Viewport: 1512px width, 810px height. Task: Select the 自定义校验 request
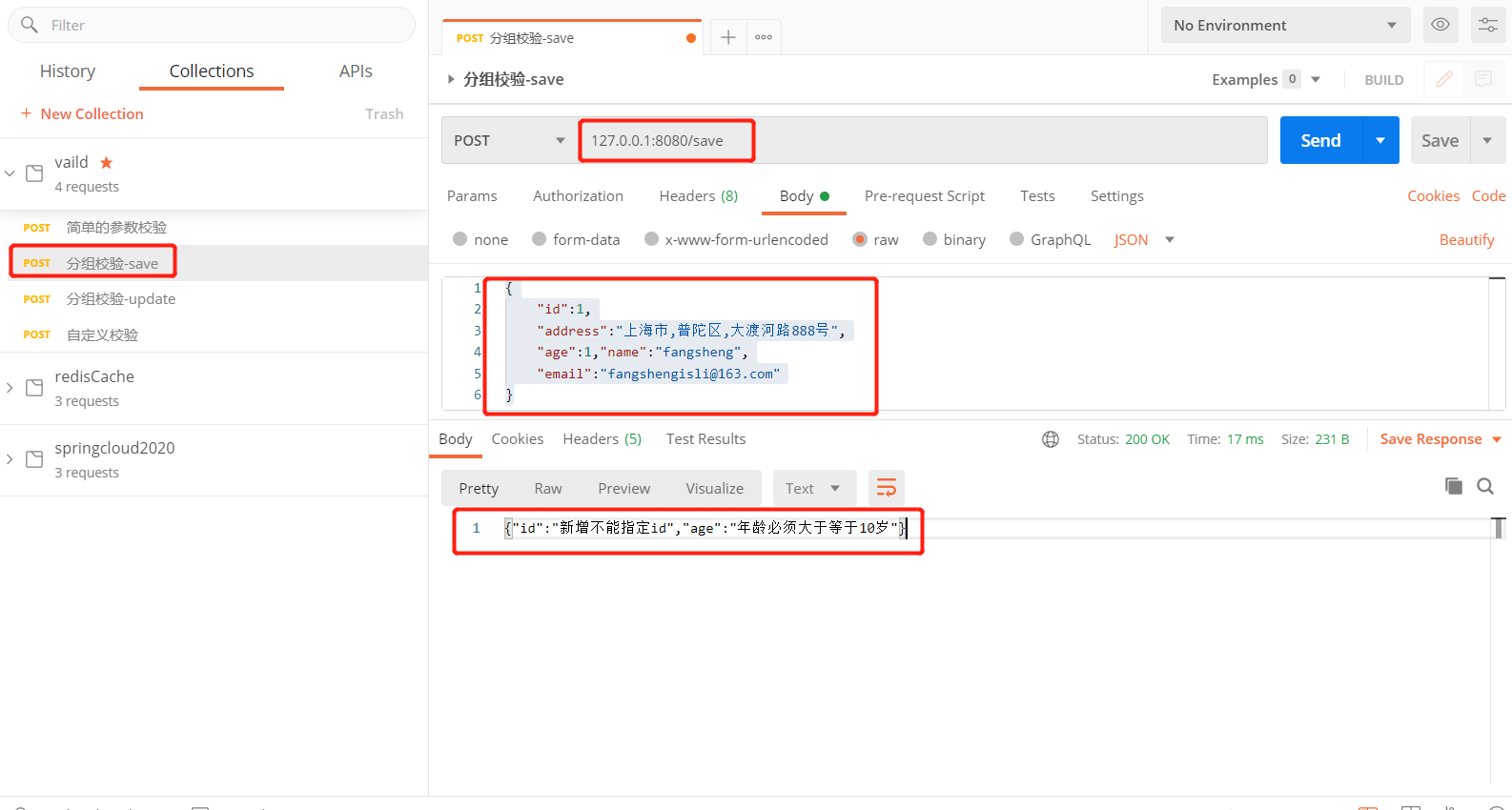(x=215, y=334)
